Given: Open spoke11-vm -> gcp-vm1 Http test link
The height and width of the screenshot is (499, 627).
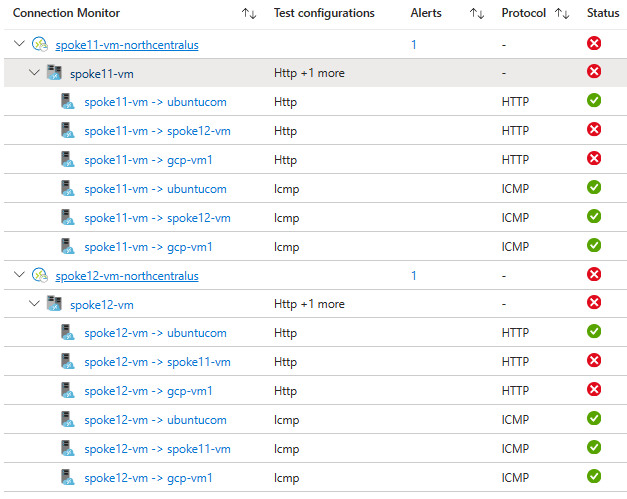Looking at the screenshot, I should pyautogui.click(x=148, y=159).
